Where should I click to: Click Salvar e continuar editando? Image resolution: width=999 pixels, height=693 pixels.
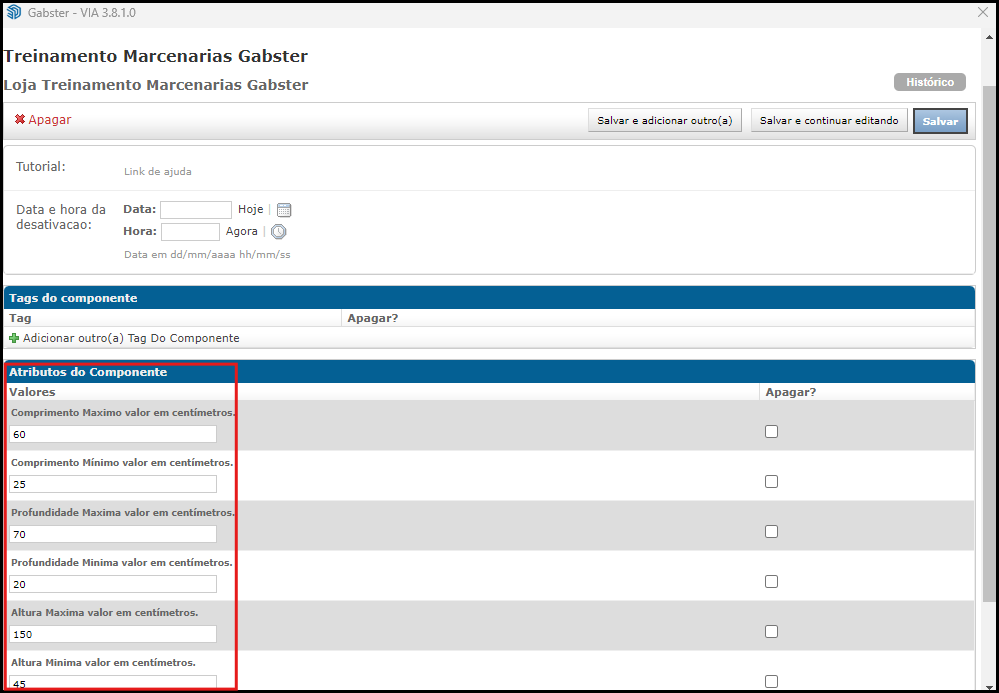pyautogui.click(x=829, y=121)
